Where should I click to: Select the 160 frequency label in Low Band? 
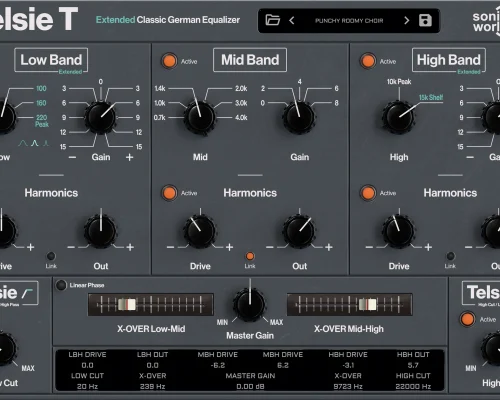tap(41, 103)
